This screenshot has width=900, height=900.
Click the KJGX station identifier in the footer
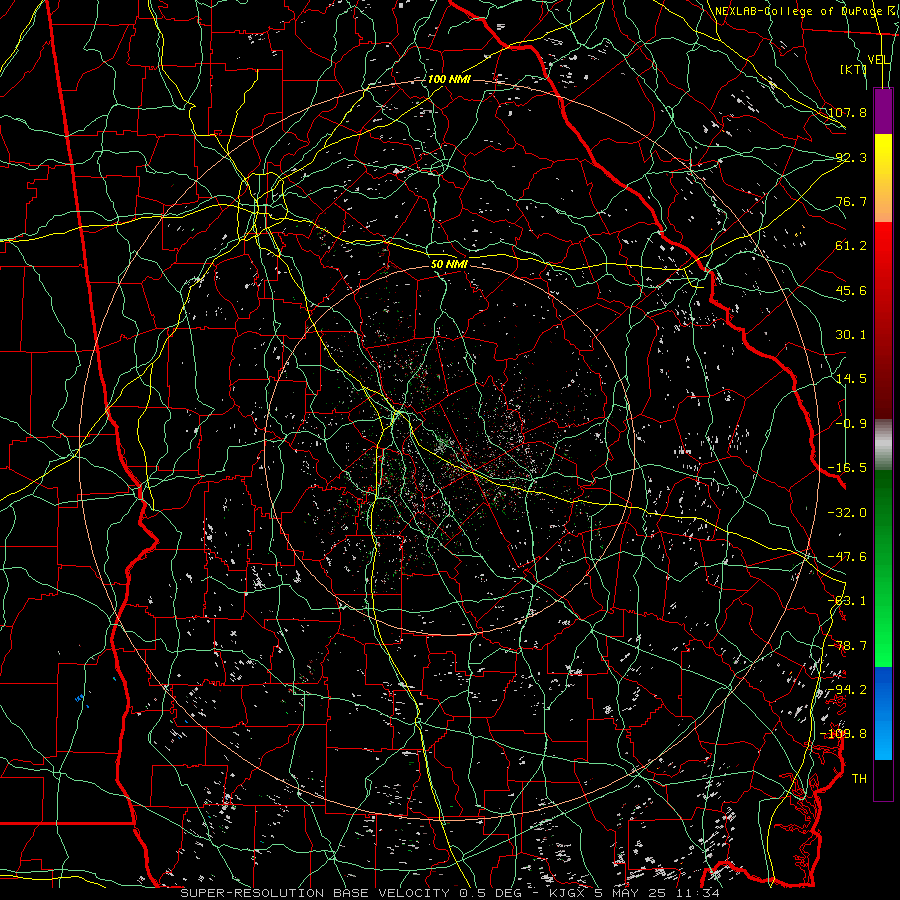click(x=566, y=893)
